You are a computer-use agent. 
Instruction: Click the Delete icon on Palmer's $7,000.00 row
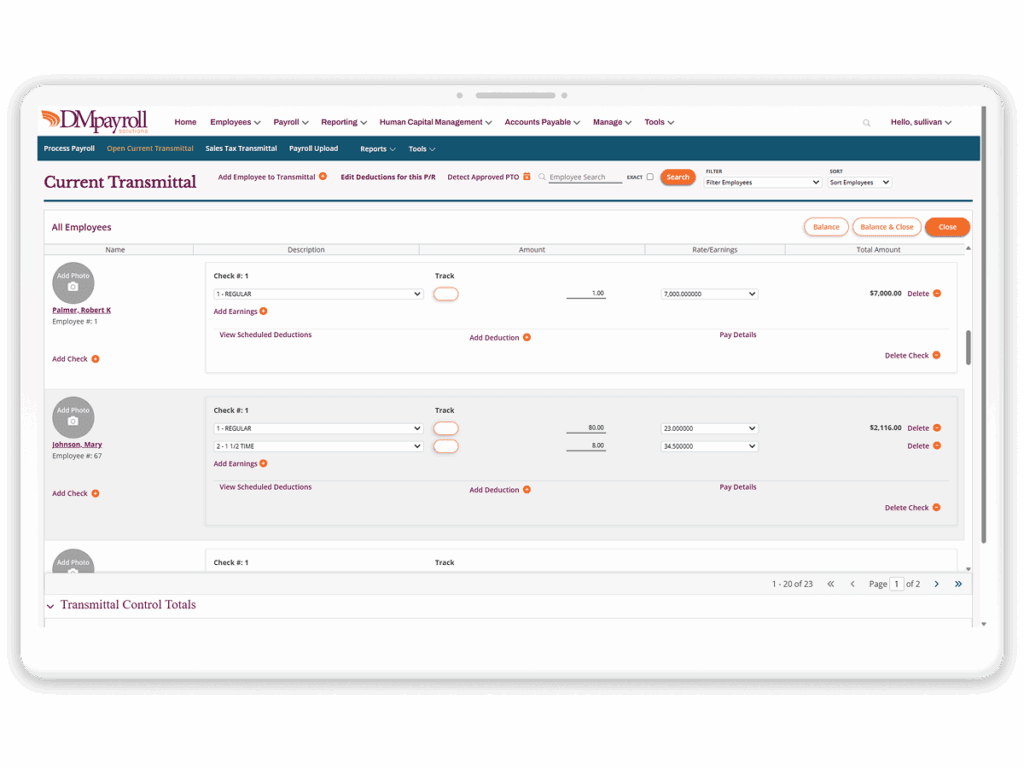click(x=937, y=294)
